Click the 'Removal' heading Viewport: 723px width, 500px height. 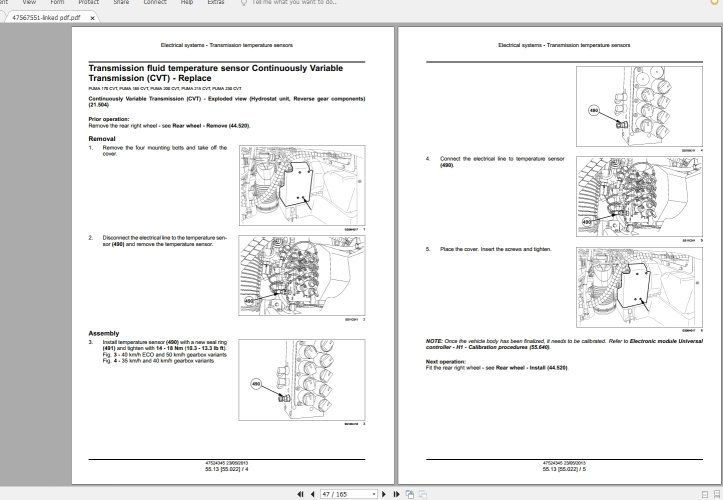point(102,139)
